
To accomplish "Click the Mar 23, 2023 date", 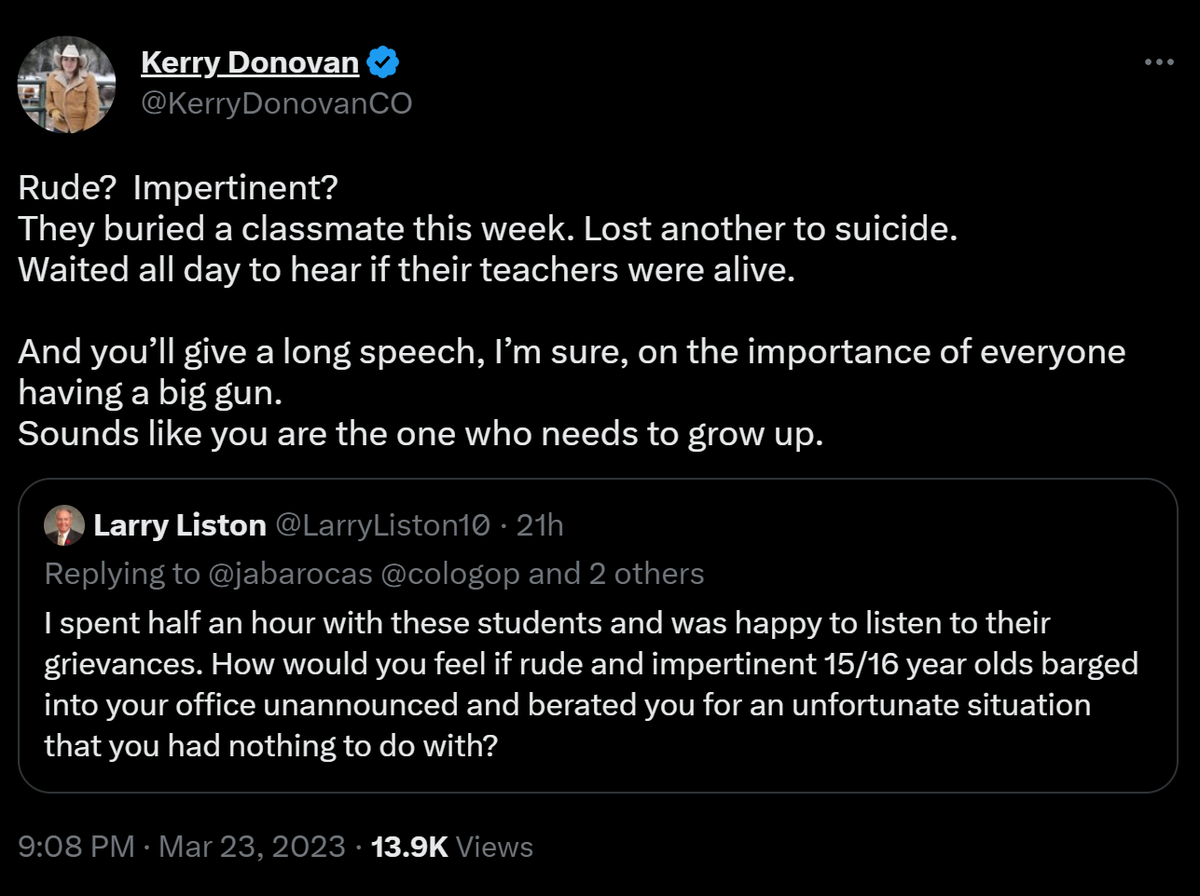I will tap(250, 847).
